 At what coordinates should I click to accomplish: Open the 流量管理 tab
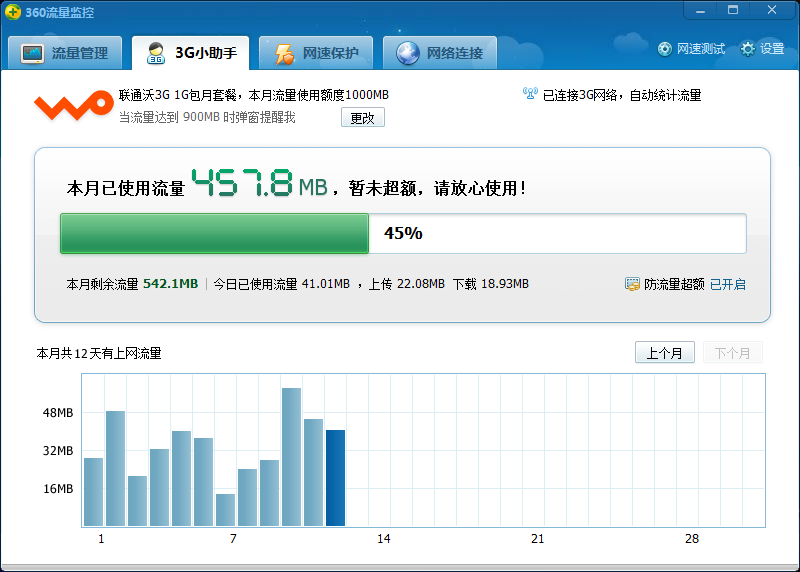pyautogui.click(x=65, y=53)
